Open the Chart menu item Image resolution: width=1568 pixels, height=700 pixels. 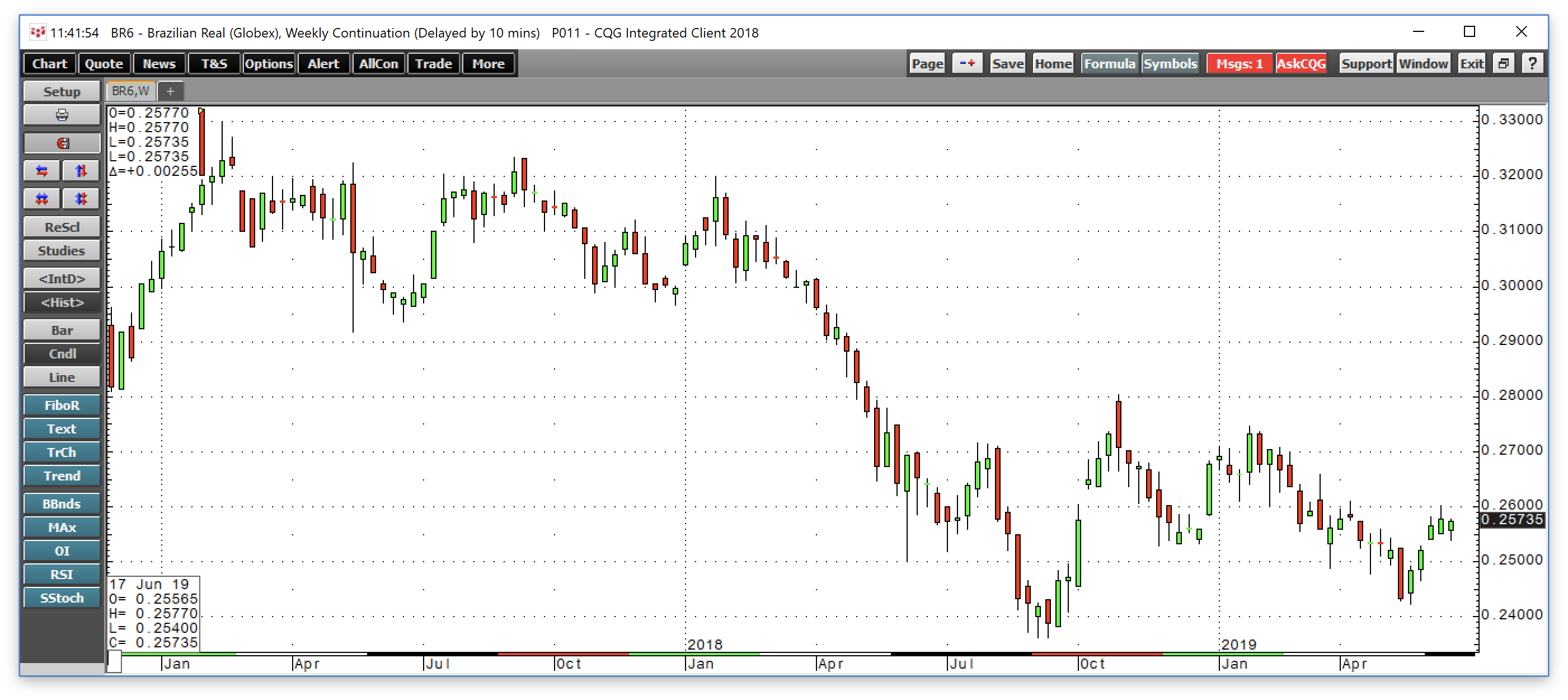click(x=49, y=63)
